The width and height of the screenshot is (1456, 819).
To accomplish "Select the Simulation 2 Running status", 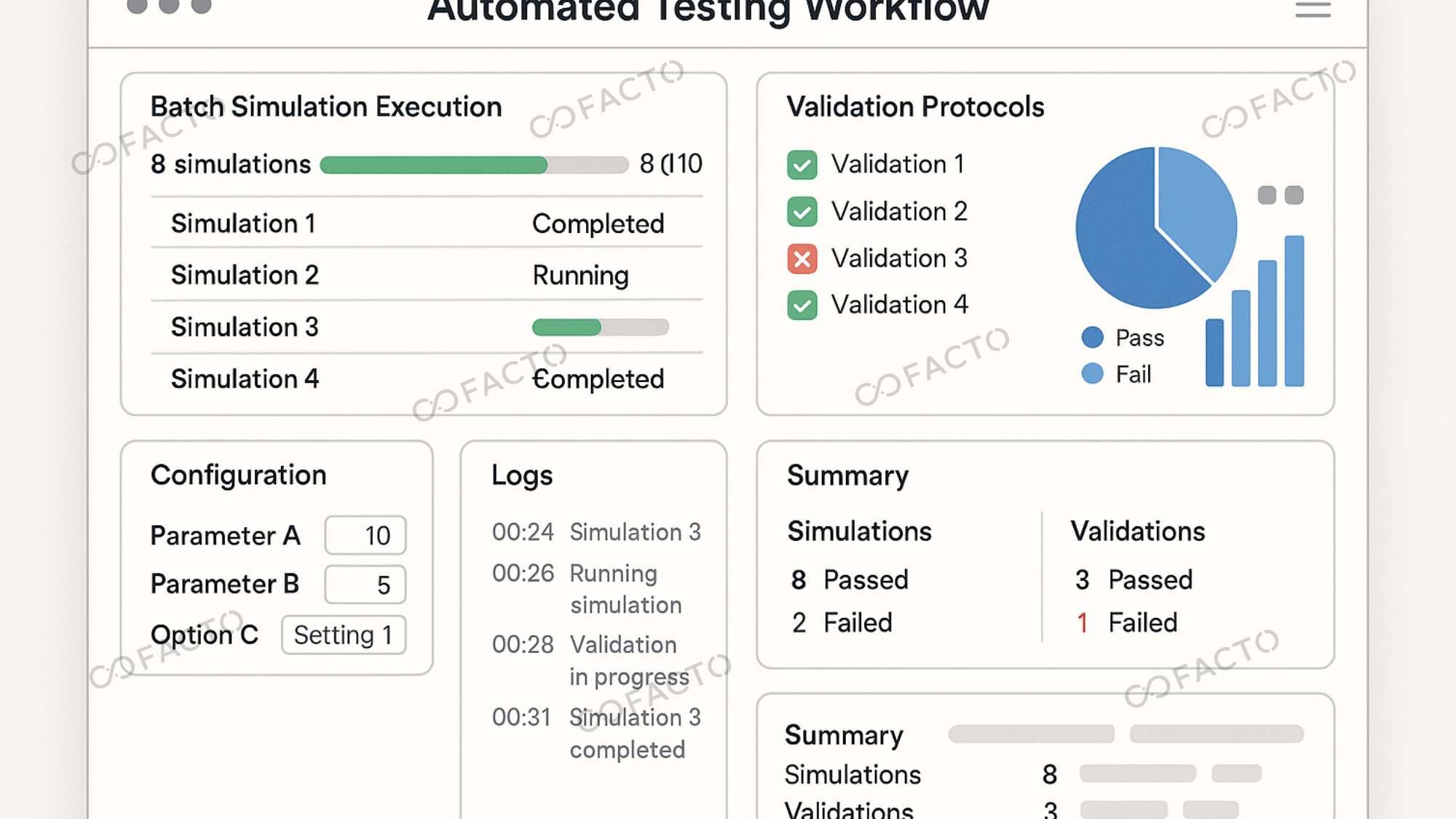I will [x=580, y=275].
